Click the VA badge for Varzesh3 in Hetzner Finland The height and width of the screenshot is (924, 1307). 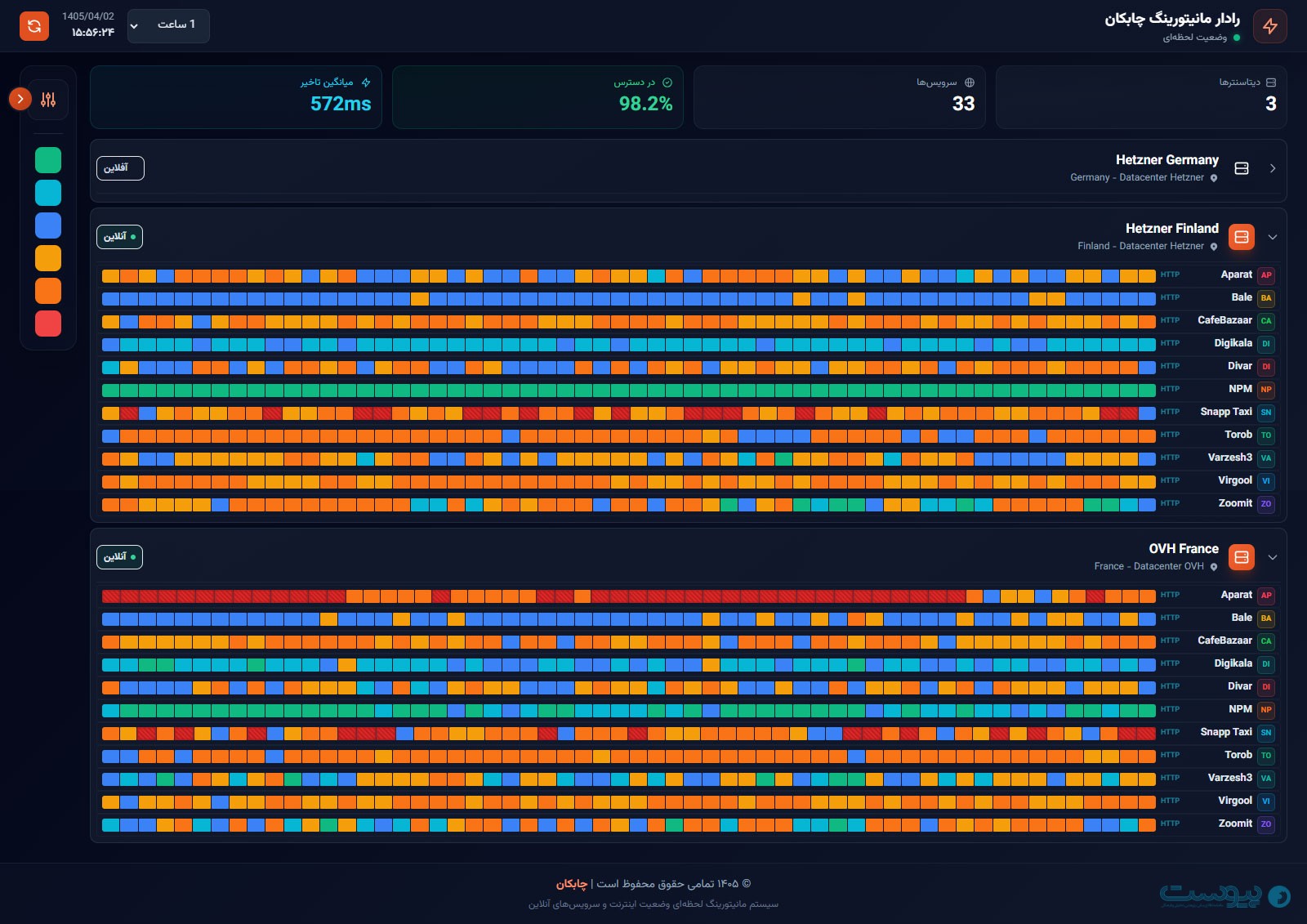pyautogui.click(x=1266, y=458)
